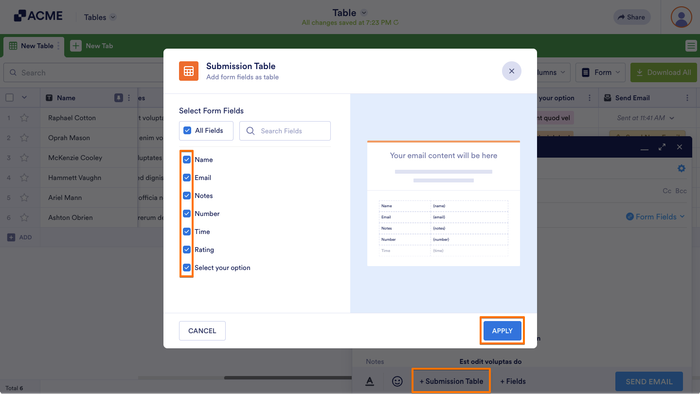Open the Form dropdown
The image size is (700, 394).
(600, 72)
